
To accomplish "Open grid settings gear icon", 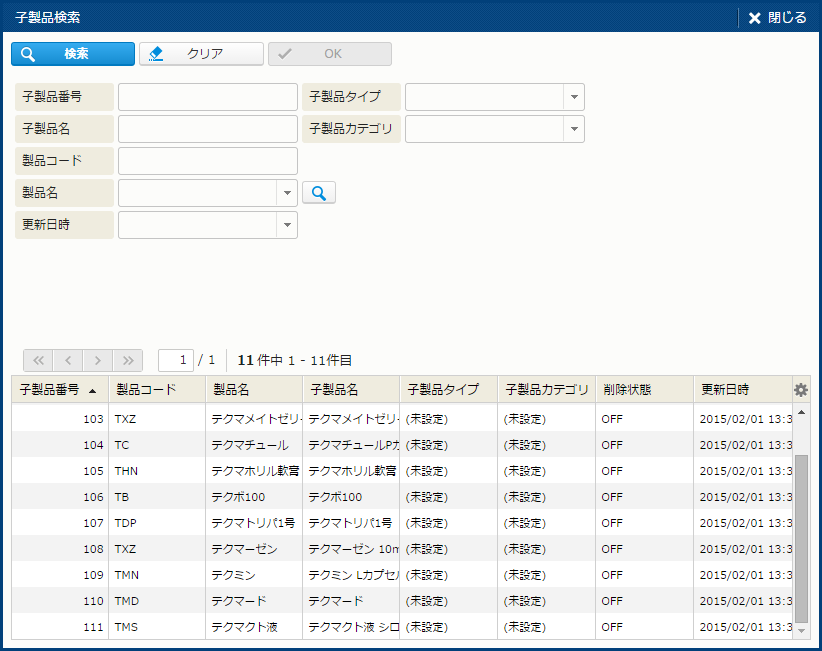I will [800, 390].
